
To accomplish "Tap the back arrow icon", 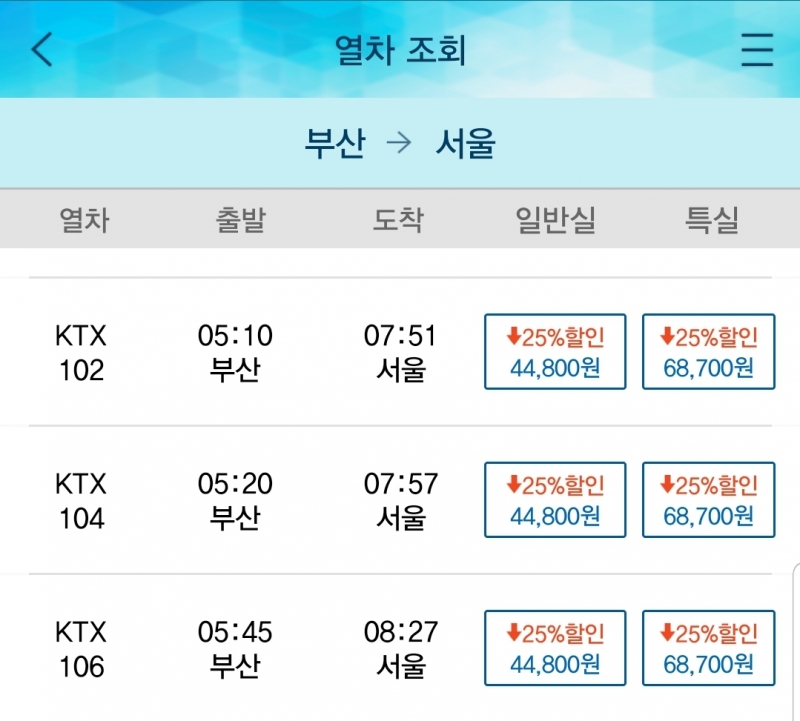I will [42, 49].
